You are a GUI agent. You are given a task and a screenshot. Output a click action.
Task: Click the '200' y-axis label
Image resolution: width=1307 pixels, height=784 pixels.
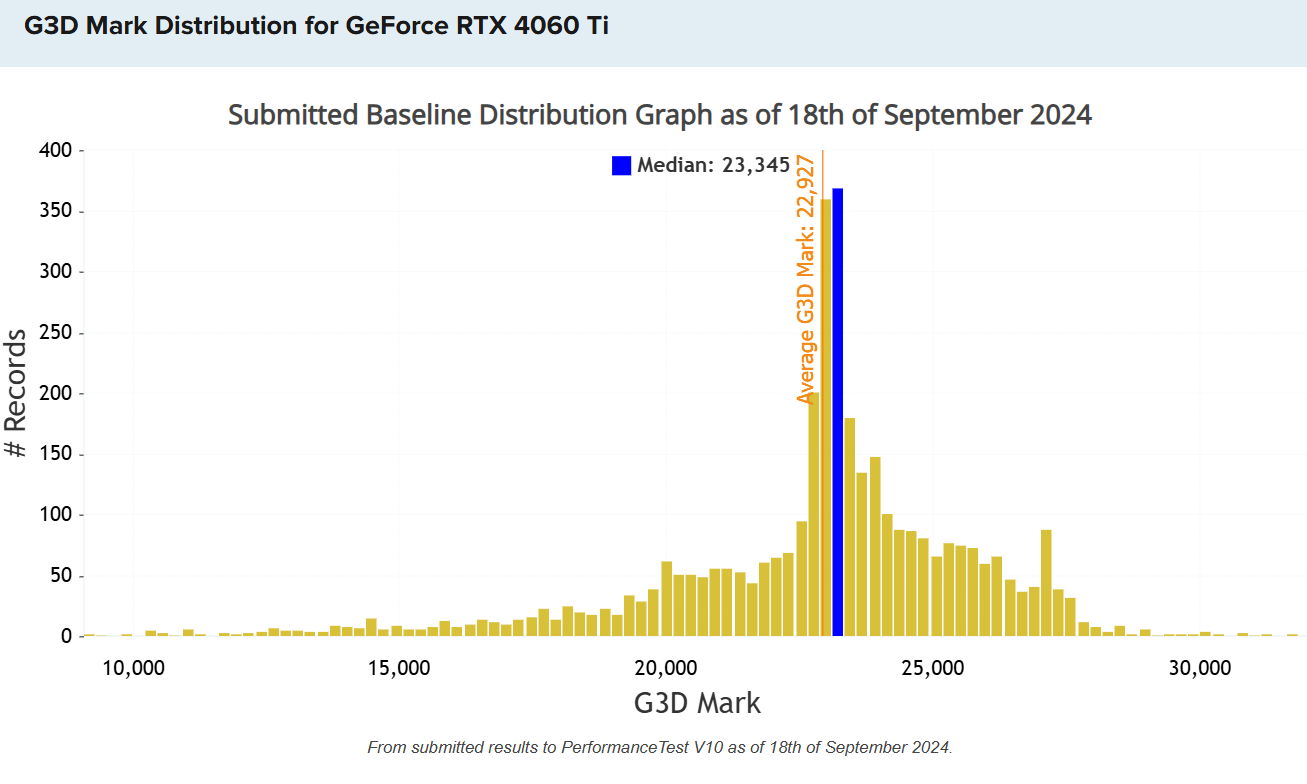click(56, 393)
